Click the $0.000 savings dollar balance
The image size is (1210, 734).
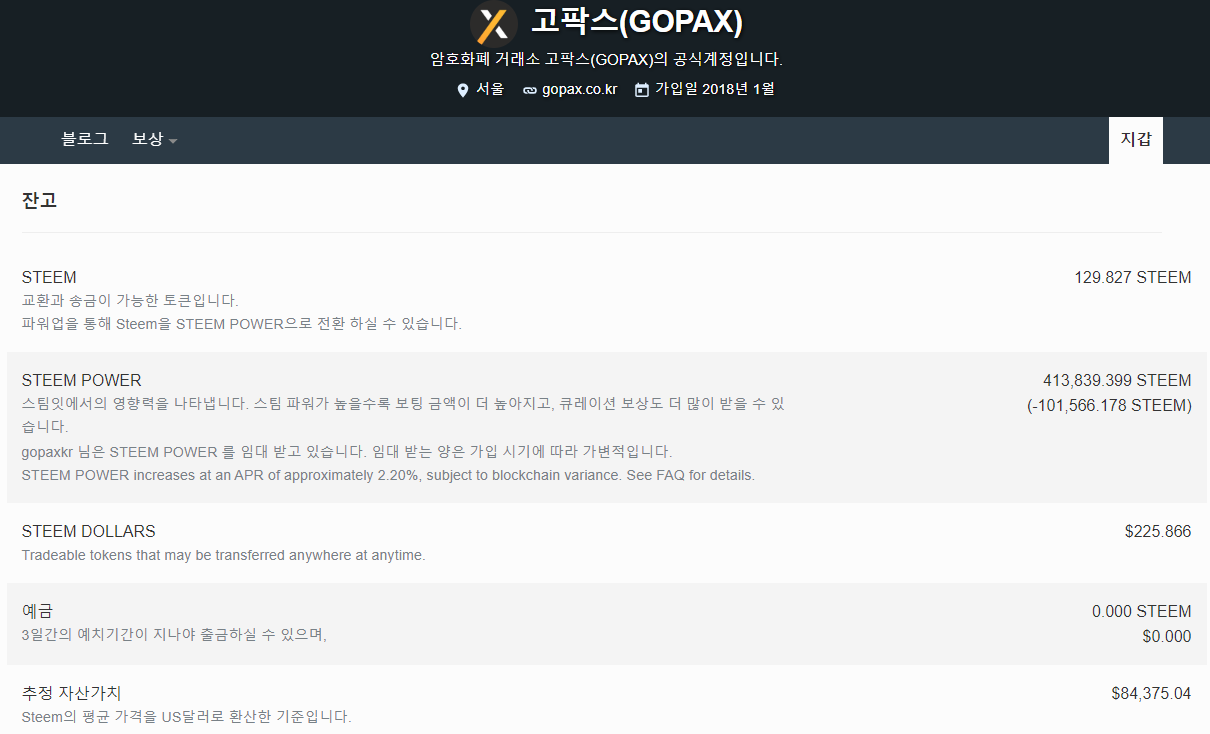click(x=1167, y=636)
